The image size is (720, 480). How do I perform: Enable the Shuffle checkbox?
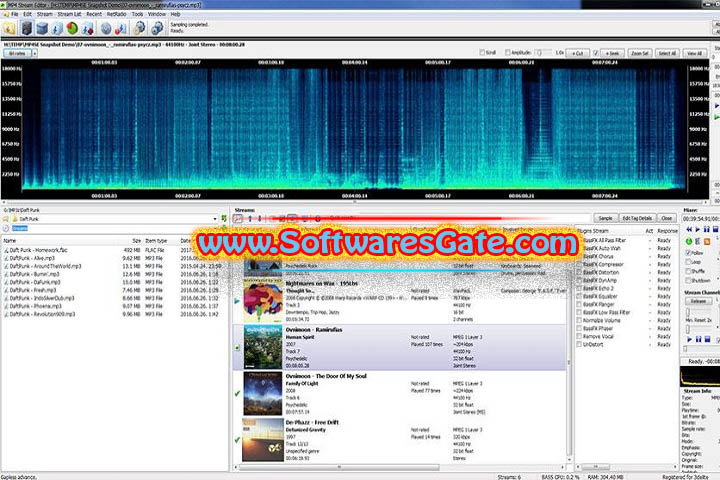click(x=688, y=271)
